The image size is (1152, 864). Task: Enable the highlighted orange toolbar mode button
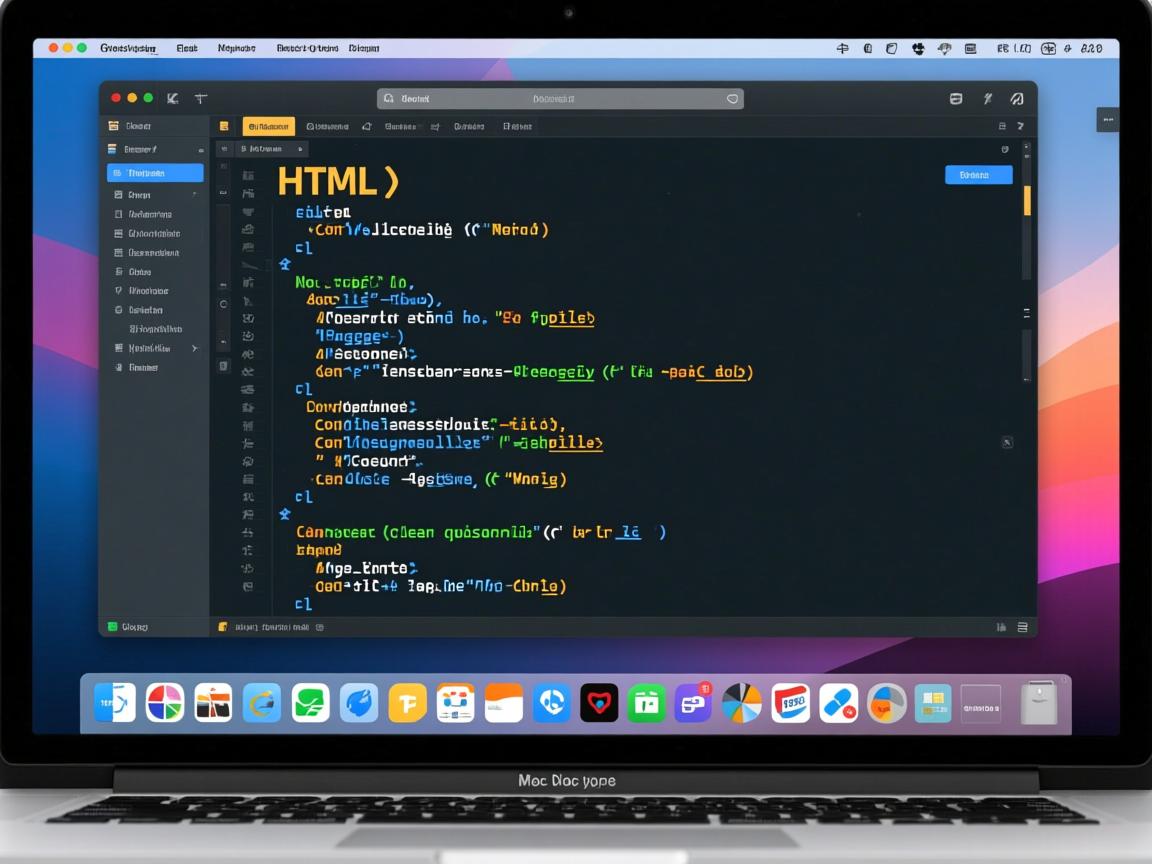(x=270, y=127)
